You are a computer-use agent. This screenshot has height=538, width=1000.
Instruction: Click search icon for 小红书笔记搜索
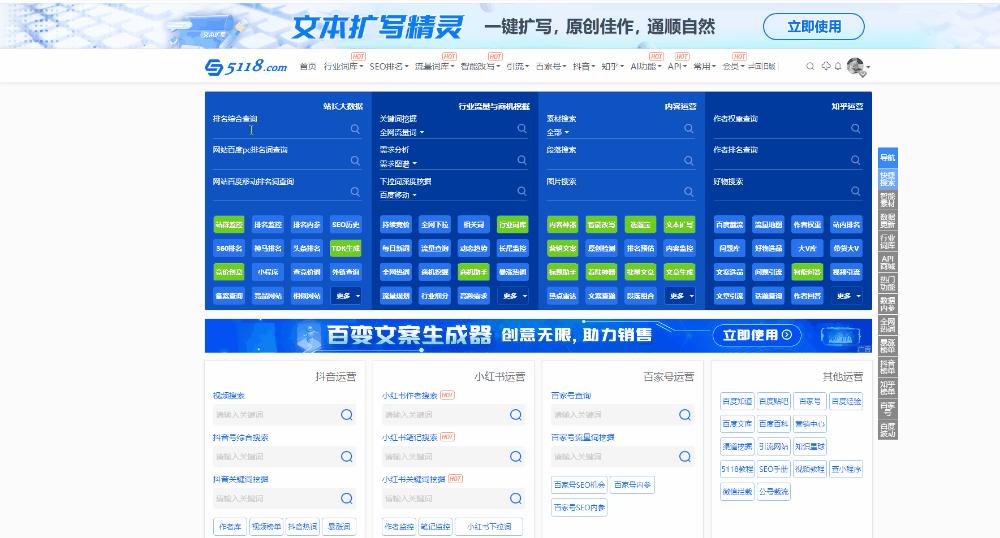[x=516, y=456]
